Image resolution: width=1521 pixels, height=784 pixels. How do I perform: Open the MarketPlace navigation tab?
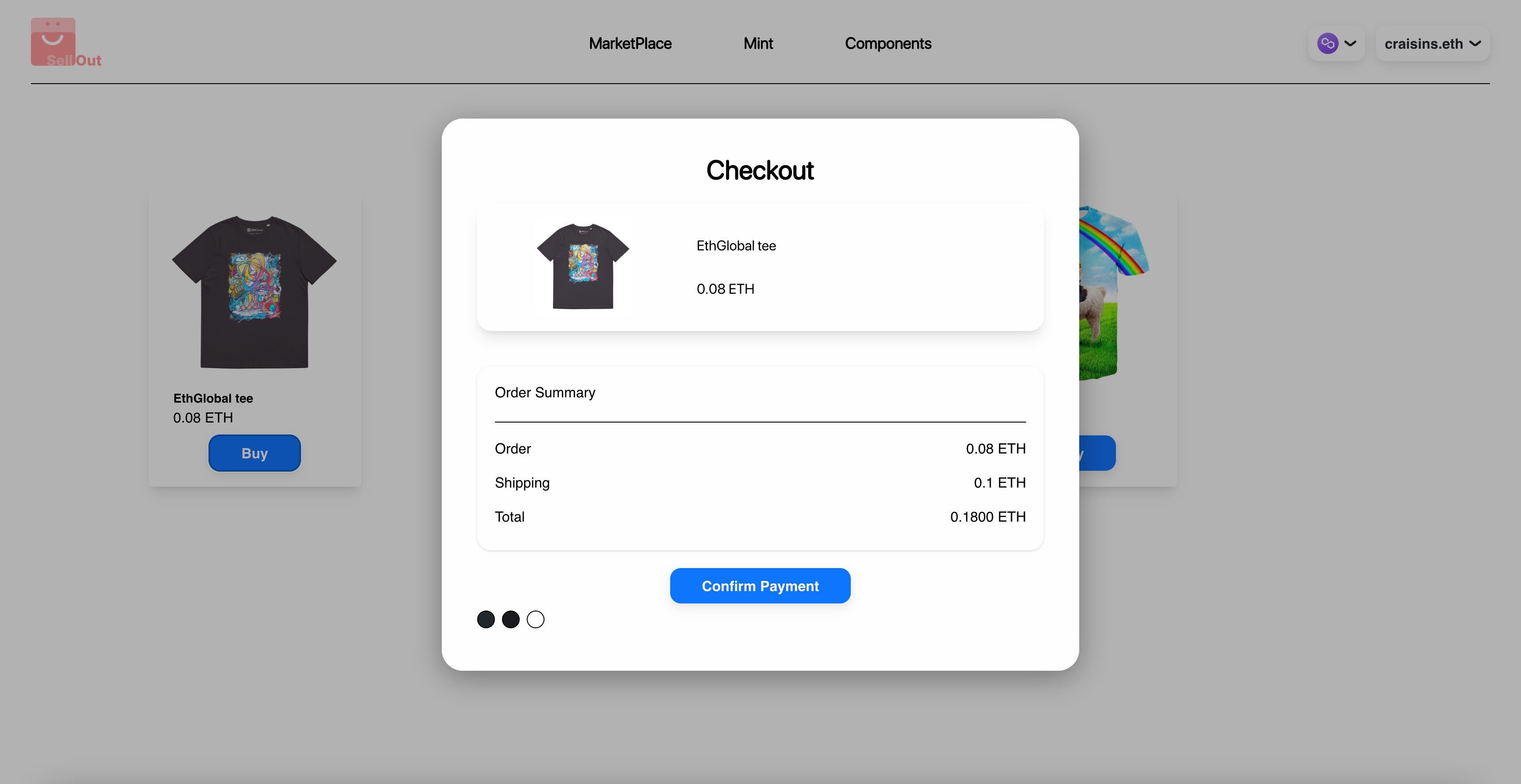coord(629,43)
